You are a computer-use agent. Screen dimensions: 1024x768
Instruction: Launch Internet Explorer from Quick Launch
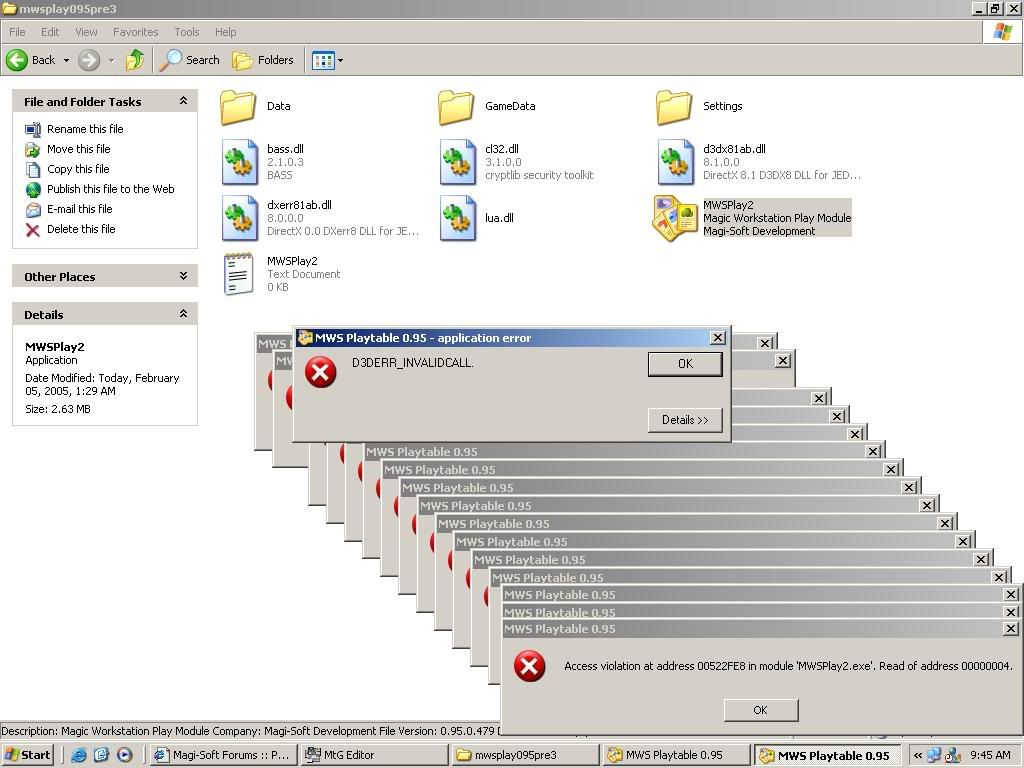pos(79,755)
